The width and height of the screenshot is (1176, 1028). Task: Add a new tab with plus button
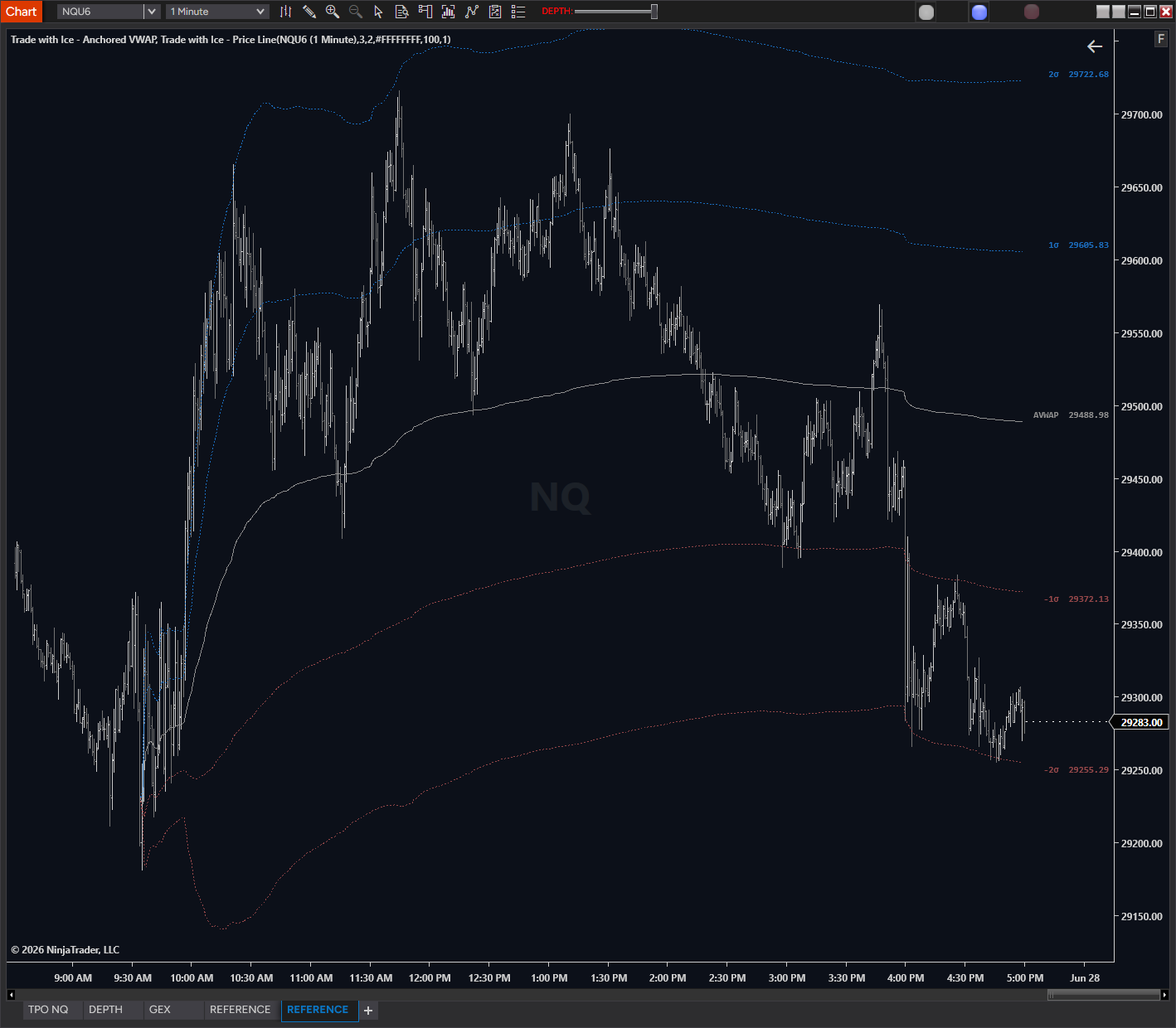(x=368, y=1011)
